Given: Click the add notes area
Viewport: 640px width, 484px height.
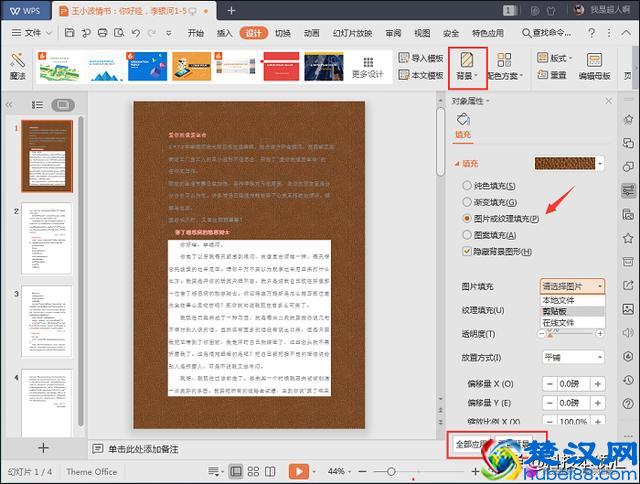Looking at the screenshot, I should [x=143, y=449].
